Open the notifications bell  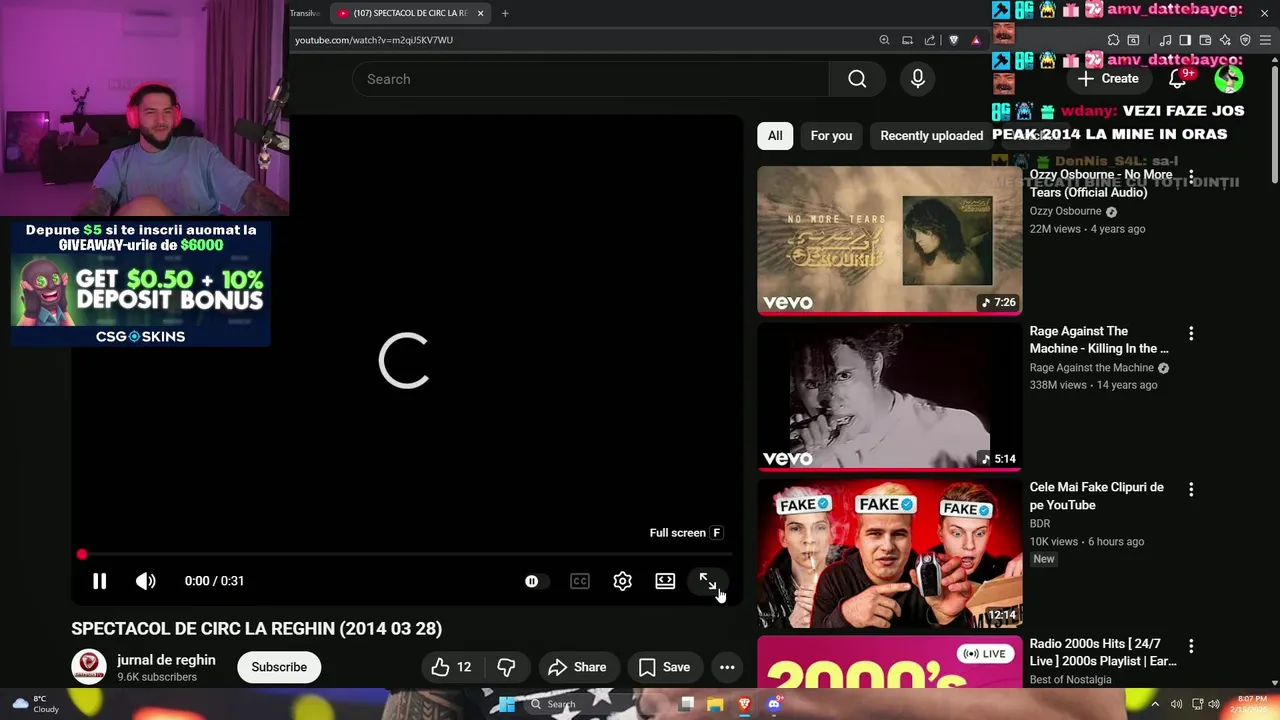tap(1178, 79)
